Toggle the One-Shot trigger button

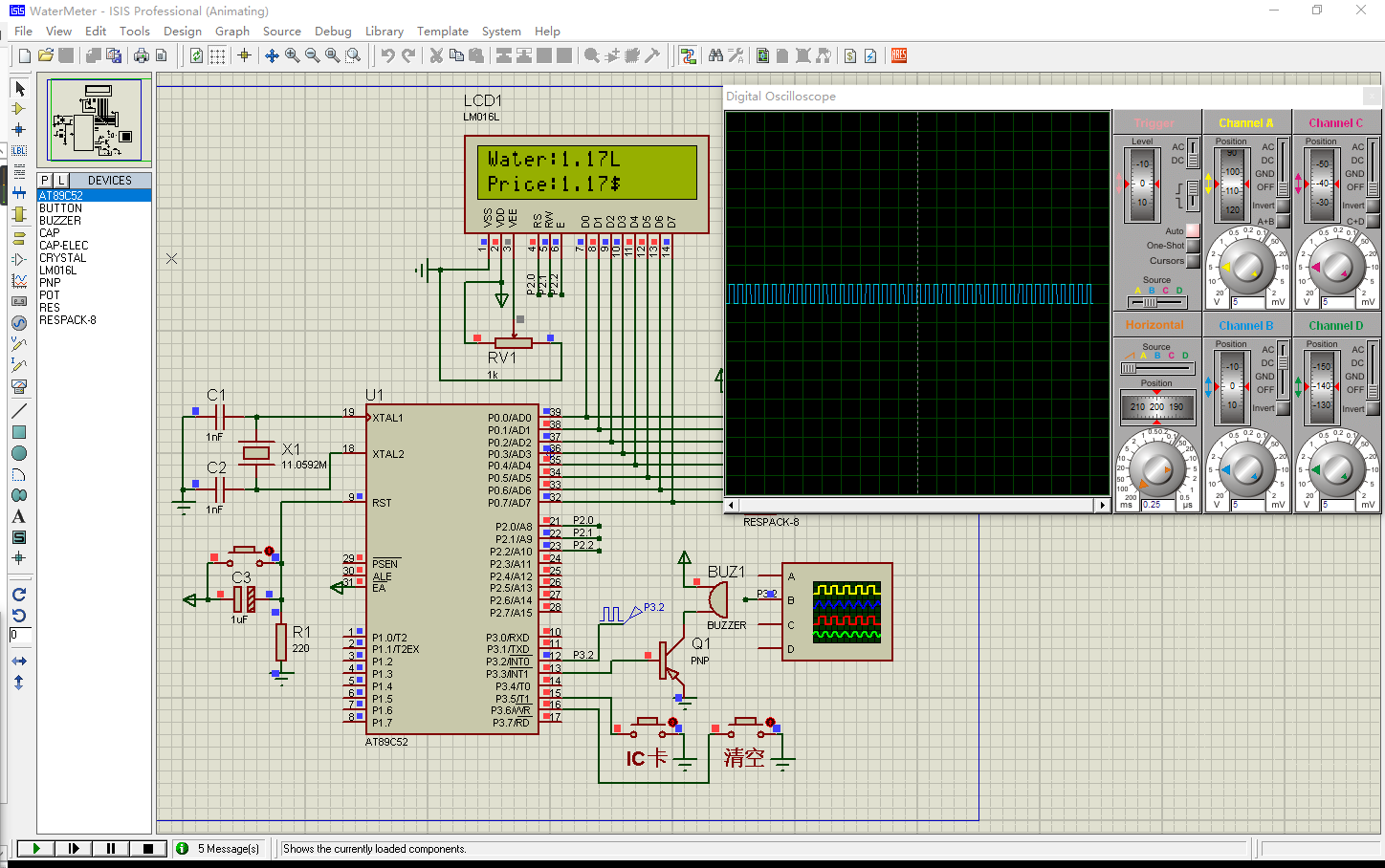pos(1193,246)
